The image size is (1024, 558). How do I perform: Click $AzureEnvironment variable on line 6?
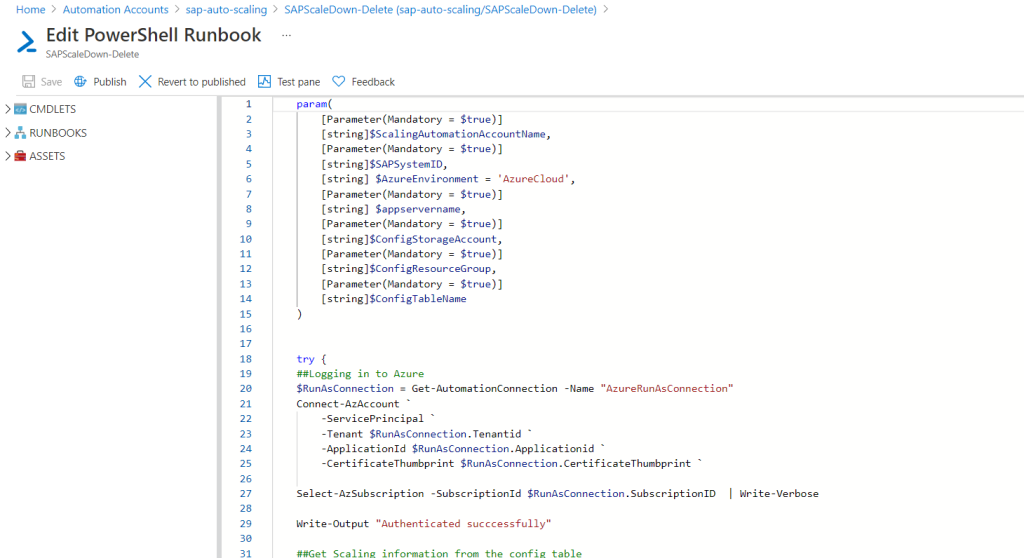tap(427, 179)
